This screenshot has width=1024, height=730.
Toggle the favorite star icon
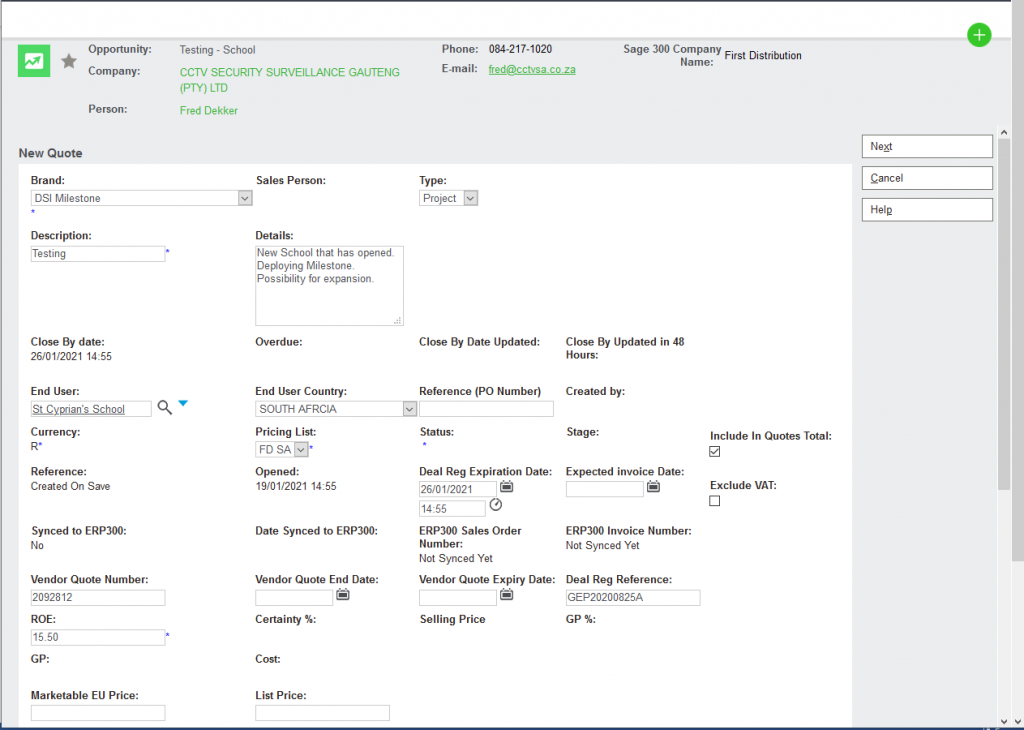click(x=69, y=62)
